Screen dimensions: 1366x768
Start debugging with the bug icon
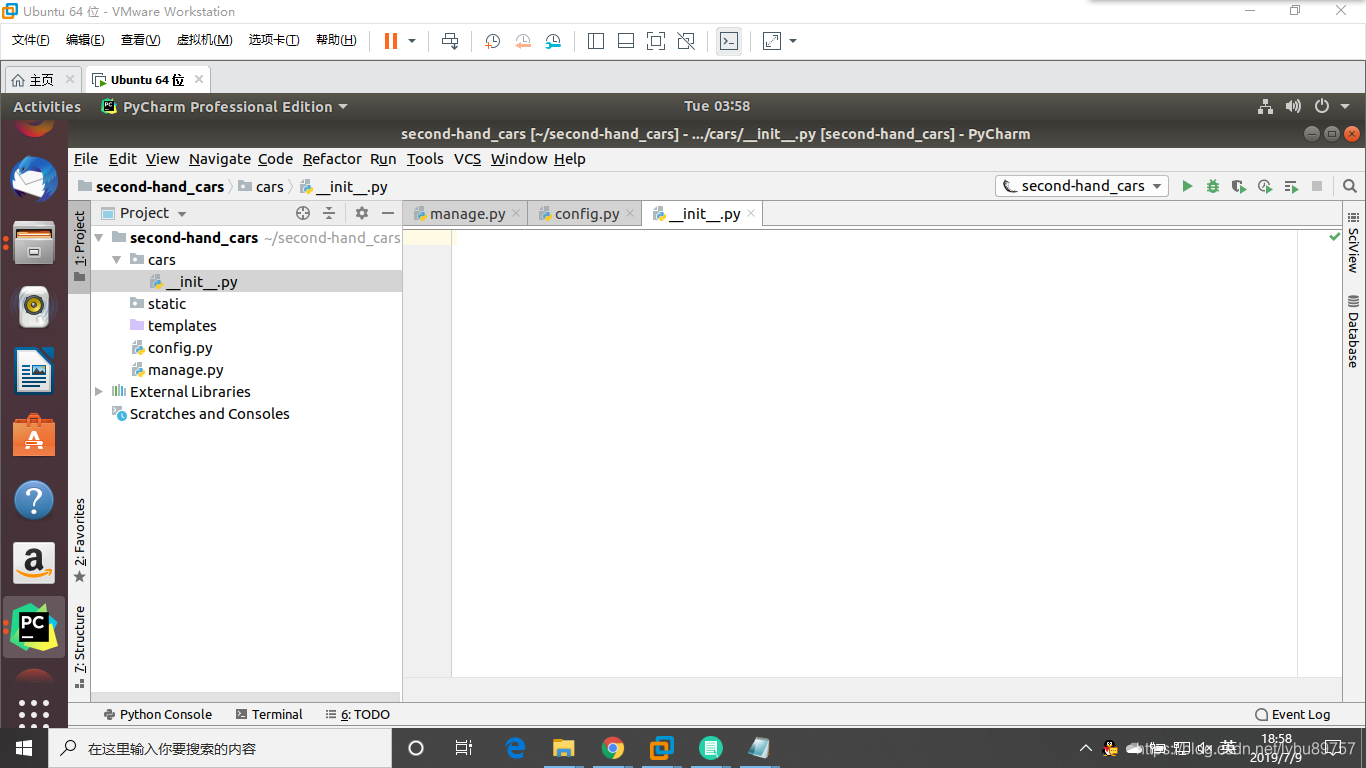1213,186
